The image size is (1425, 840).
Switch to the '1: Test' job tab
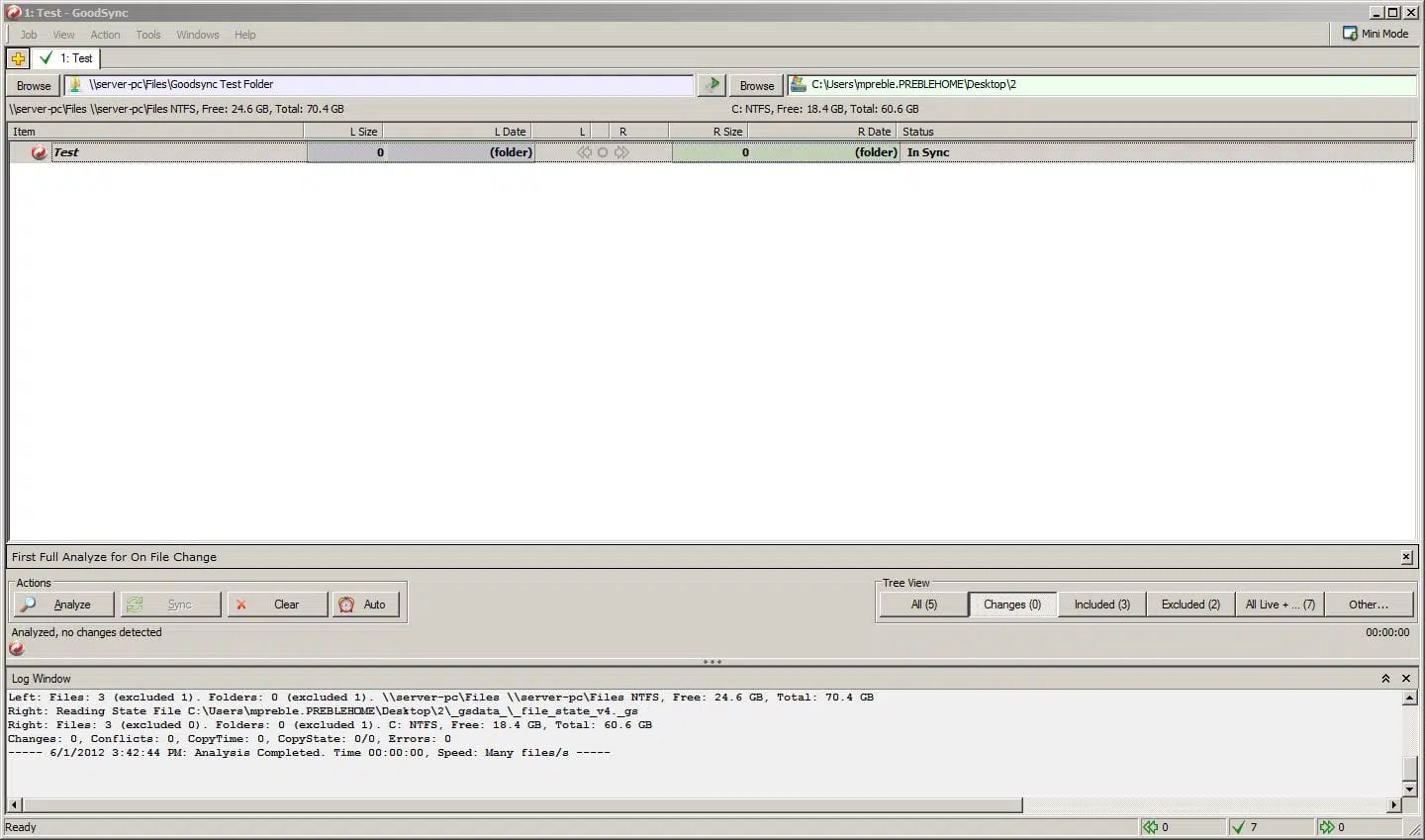point(66,58)
